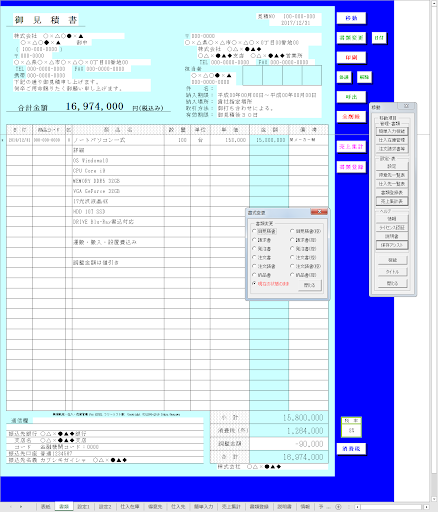Click the 日付 button
This screenshot has width=438, height=512.
(x=379, y=38)
